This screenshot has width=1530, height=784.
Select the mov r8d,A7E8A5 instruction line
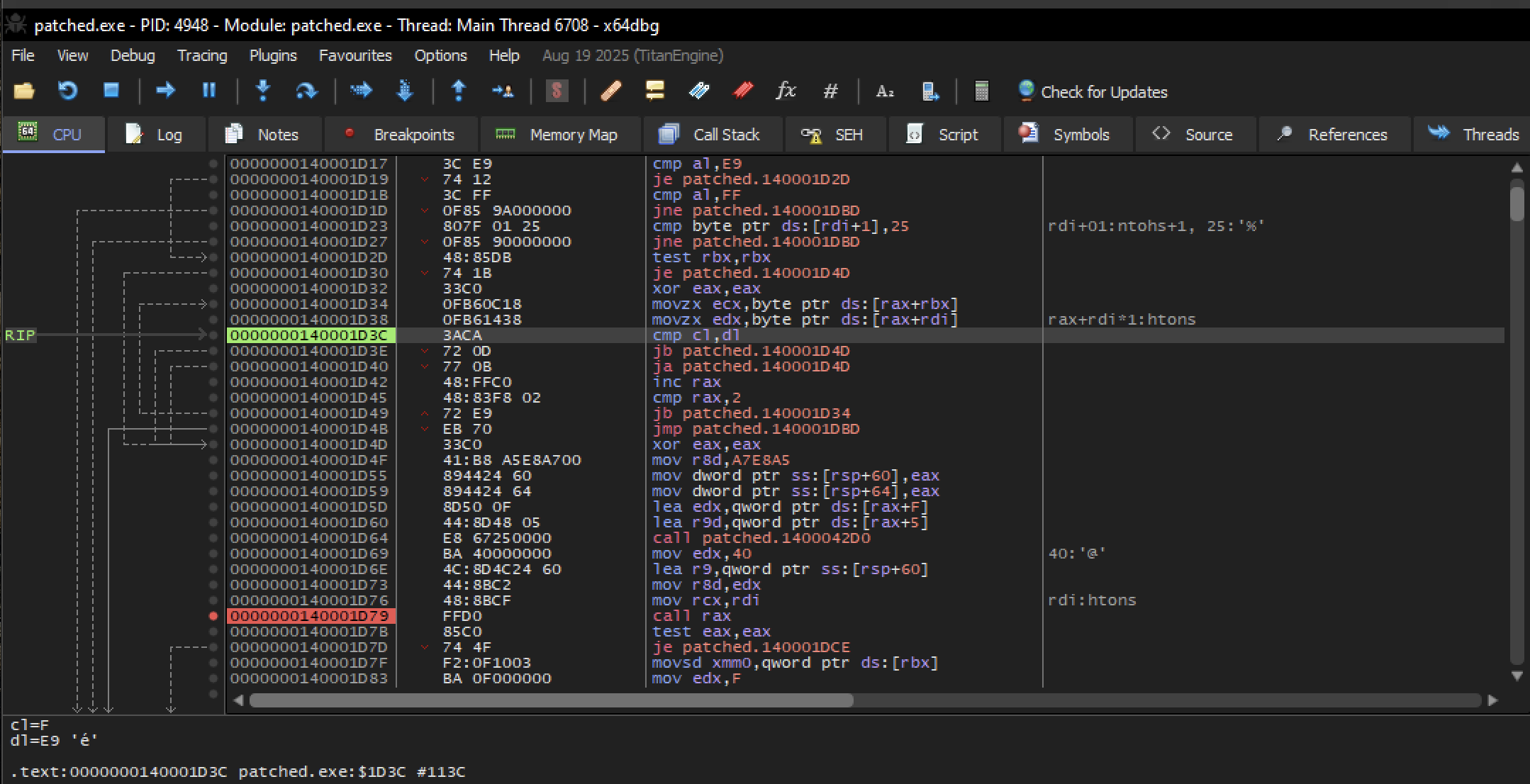720,460
